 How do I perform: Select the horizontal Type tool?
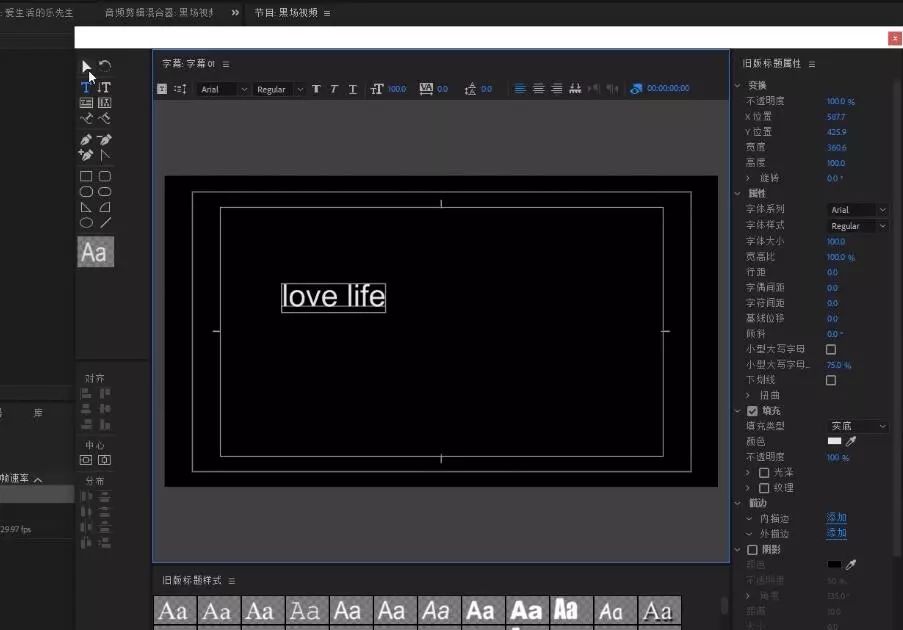coord(86,88)
